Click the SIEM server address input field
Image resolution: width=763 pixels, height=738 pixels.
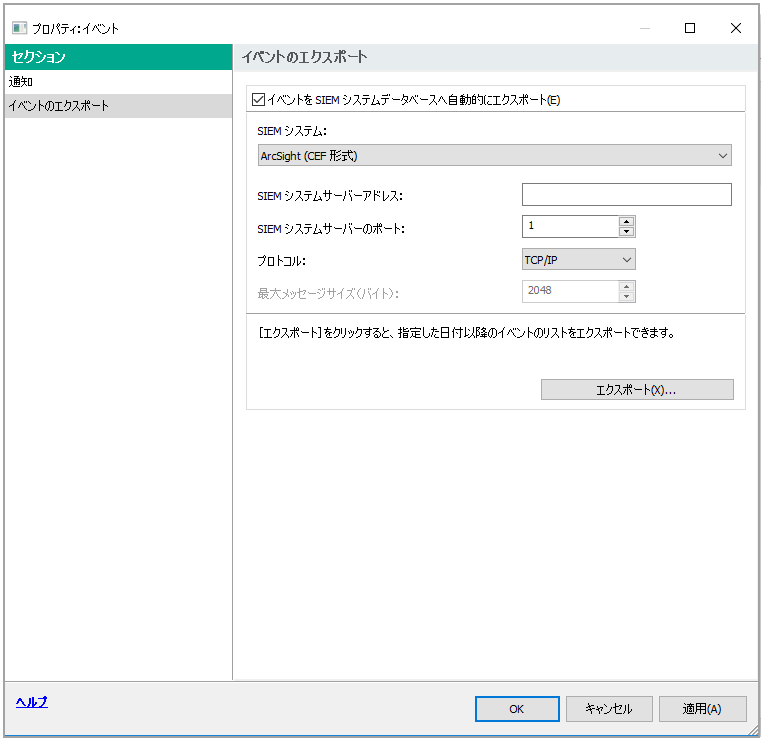click(626, 195)
